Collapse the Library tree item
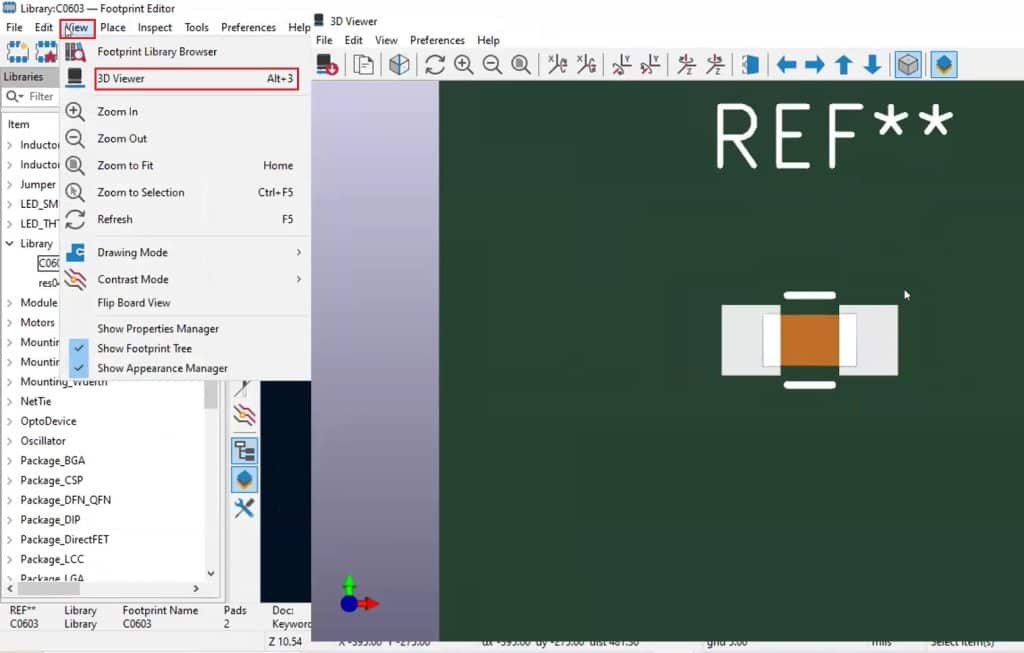The height and width of the screenshot is (653, 1024). click(x=10, y=243)
